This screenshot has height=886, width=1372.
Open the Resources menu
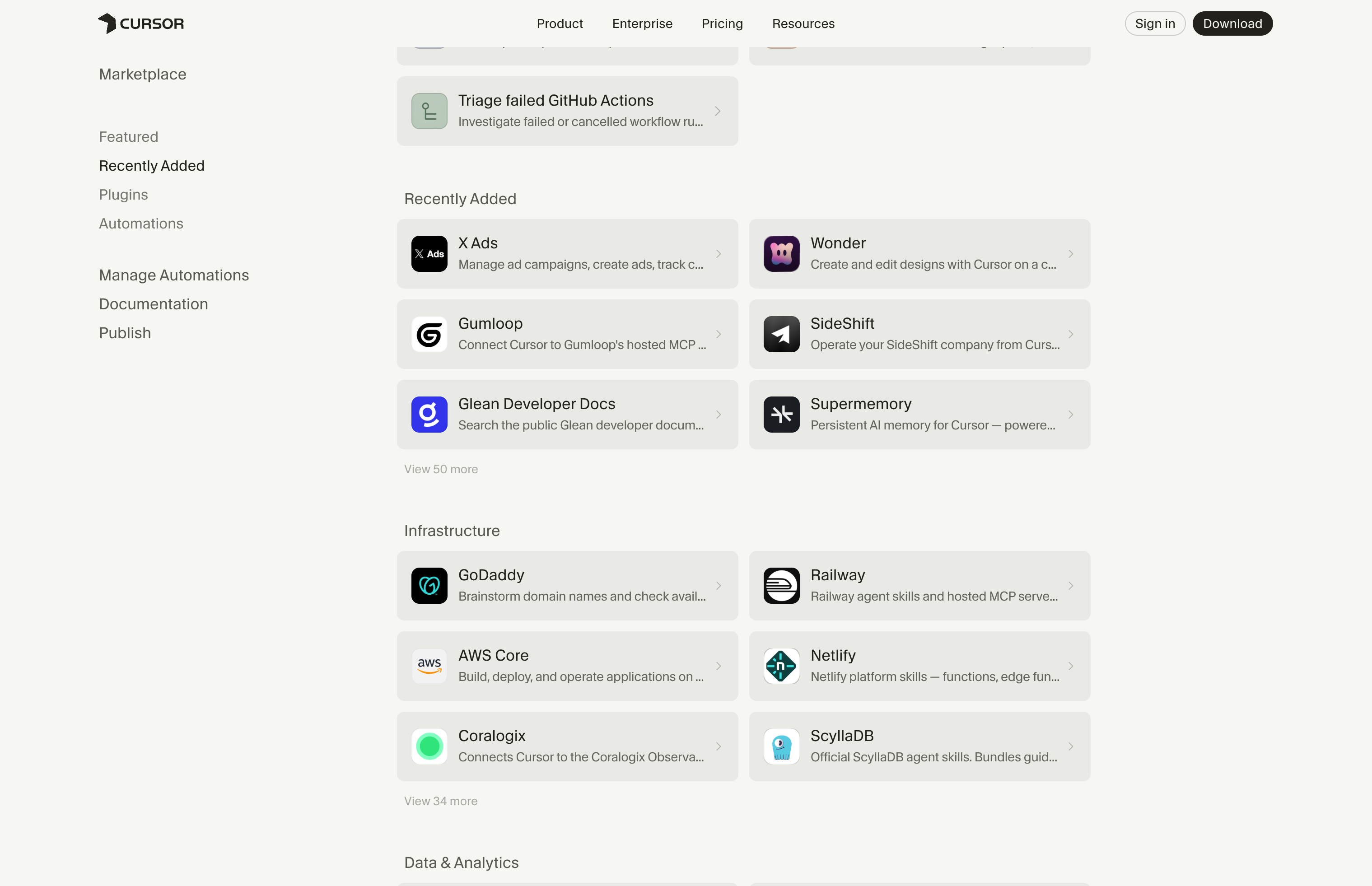[803, 23]
